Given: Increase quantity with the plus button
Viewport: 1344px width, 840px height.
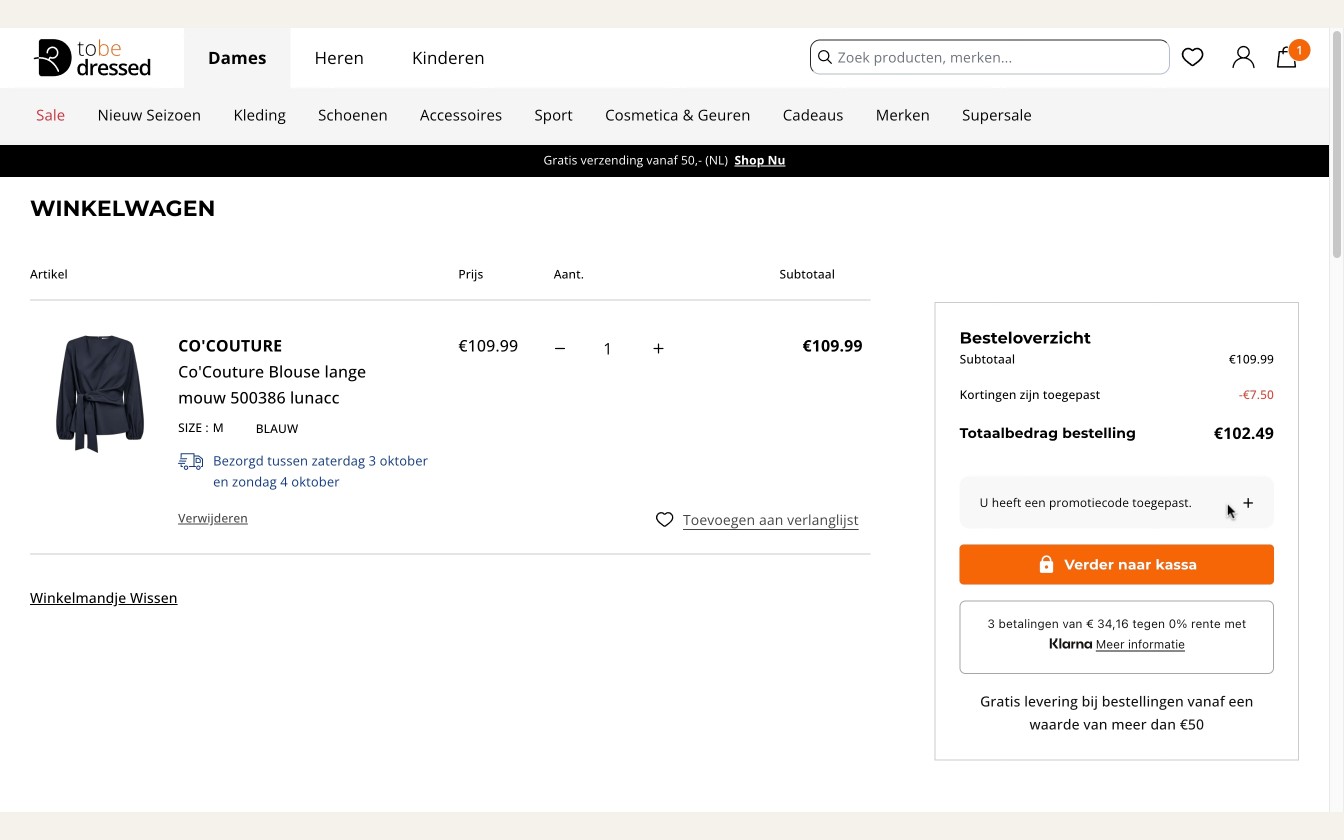Looking at the screenshot, I should 658,348.
